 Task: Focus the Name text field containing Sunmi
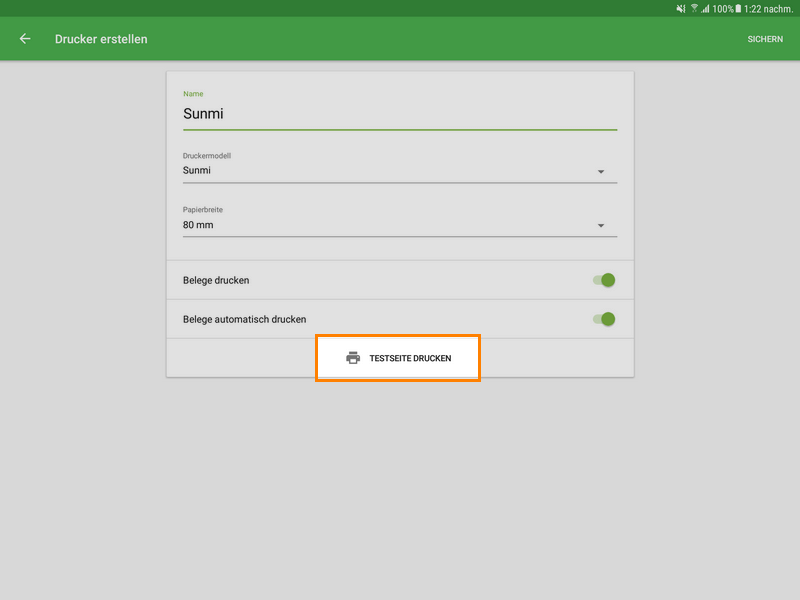tap(399, 114)
